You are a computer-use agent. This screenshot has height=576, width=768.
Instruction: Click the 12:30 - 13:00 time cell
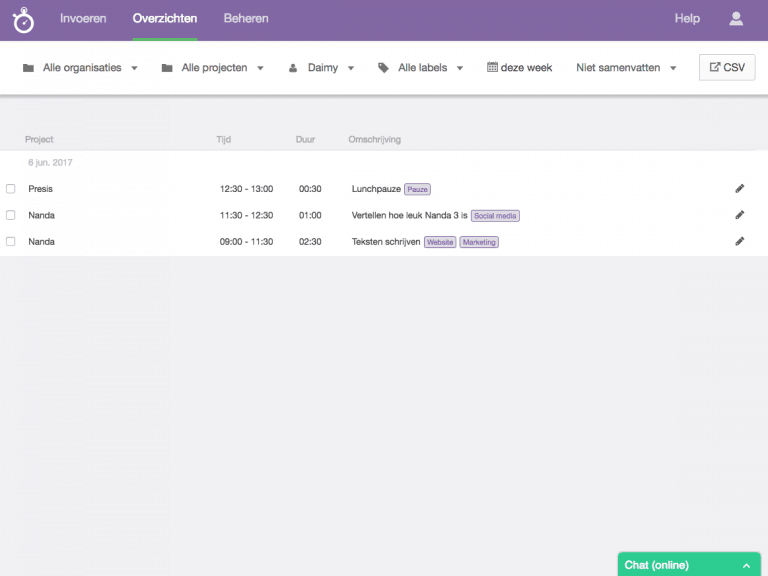coord(246,189)
